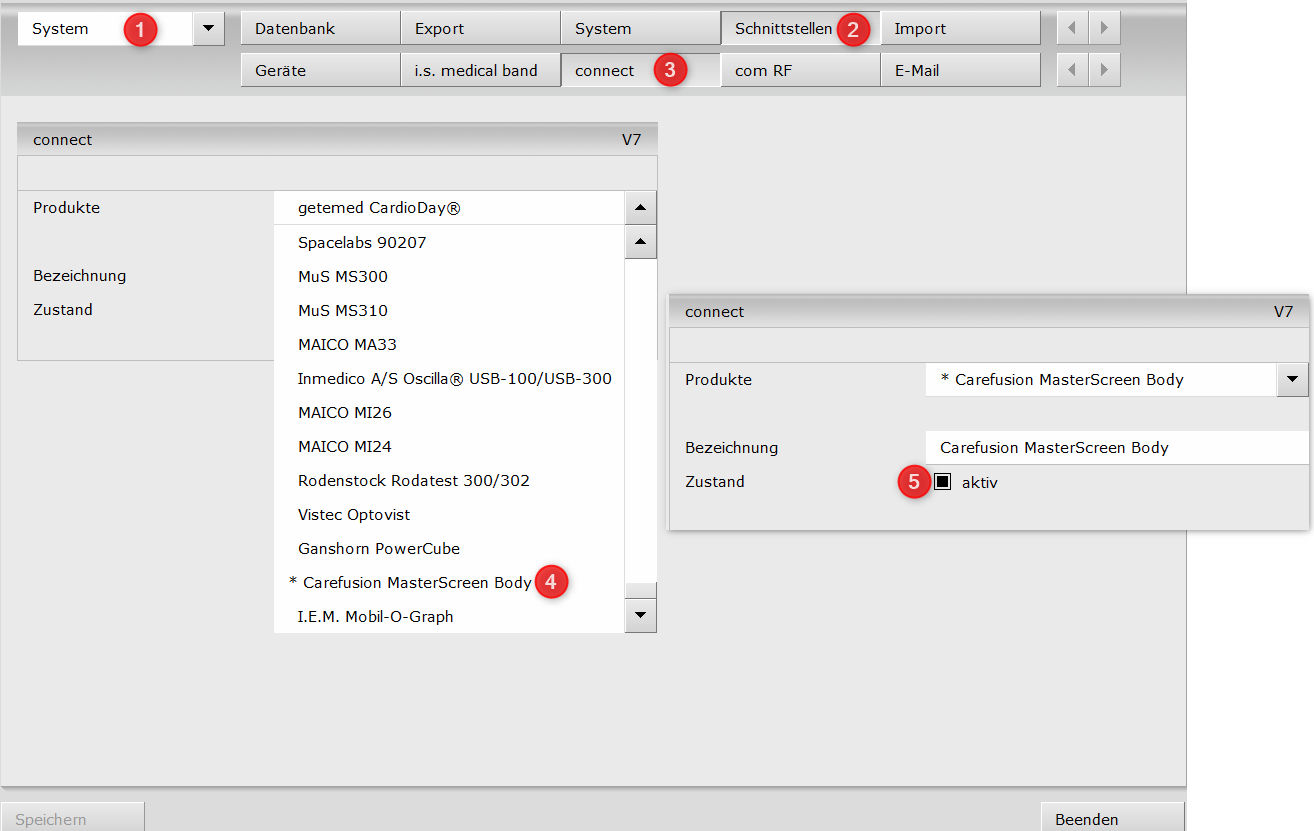Click left arrow of top tab row
This screenshot has height=831, width=1314.
[1072, 28]
